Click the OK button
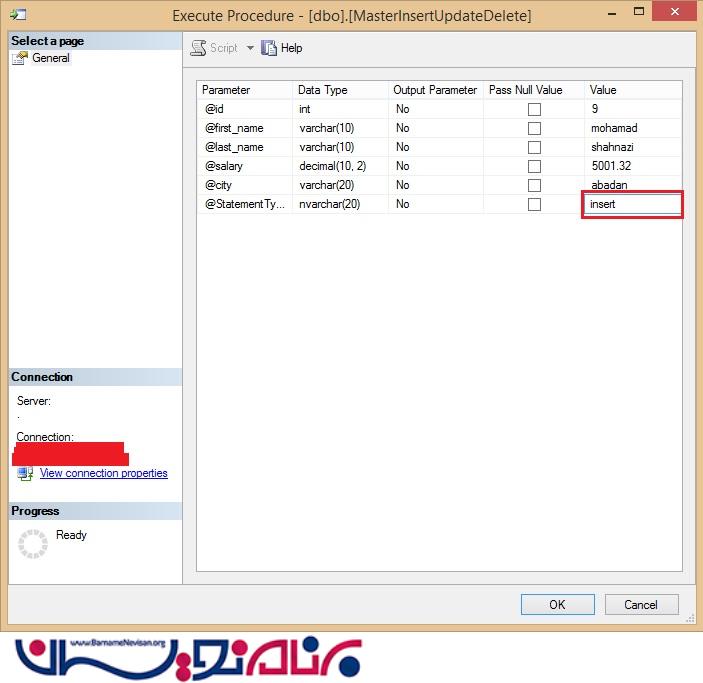Image resolution: width=703 pixels, height=683 pixels. pyautogui.click(x=558, y=605)
